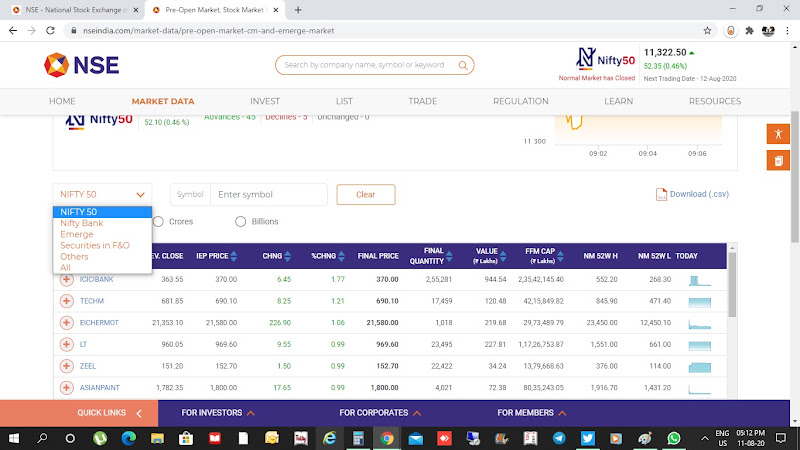The height and width of the screenshot is (450, 800).
Task: Sort by CHNG column arrows
Action: [x=288, y=256]
